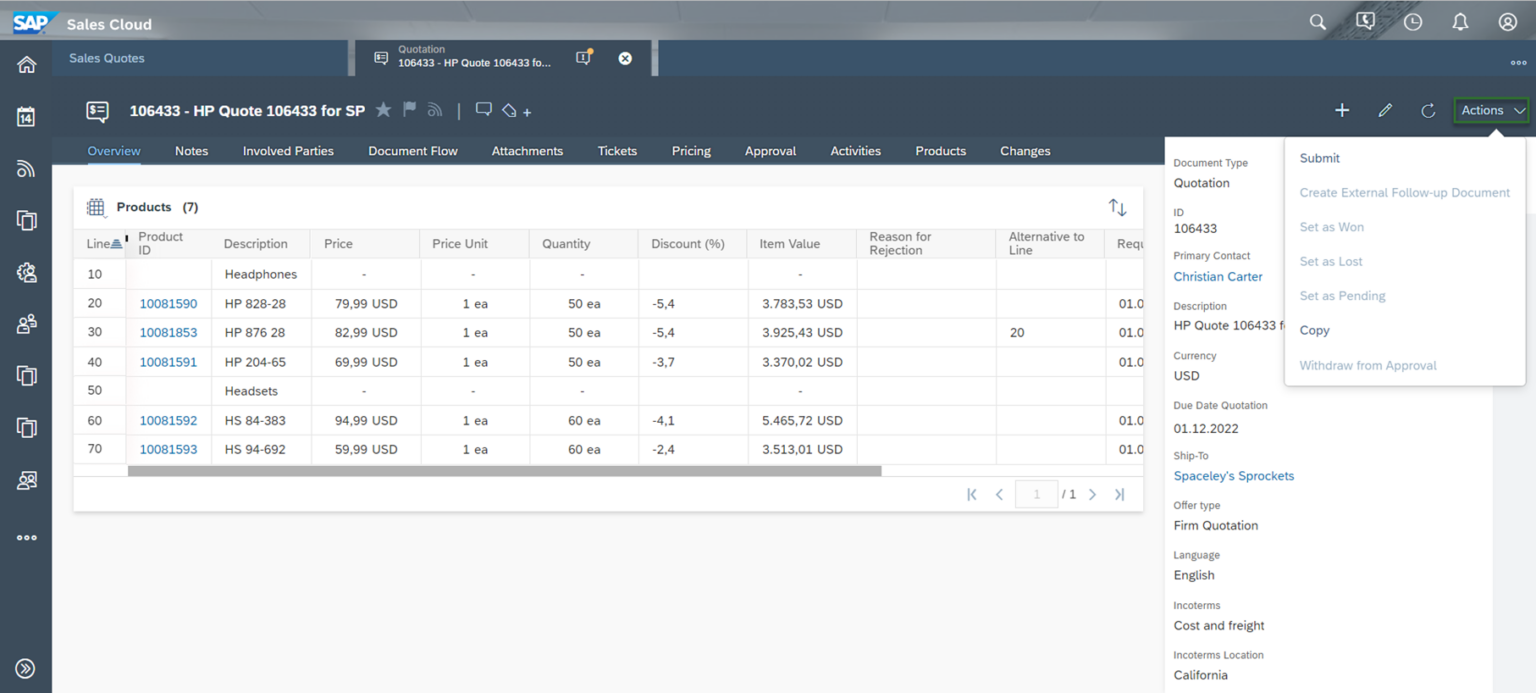Add a comment to the quotation
Viewport: 1536px width, 693px height.
click(x=484, y=110)
